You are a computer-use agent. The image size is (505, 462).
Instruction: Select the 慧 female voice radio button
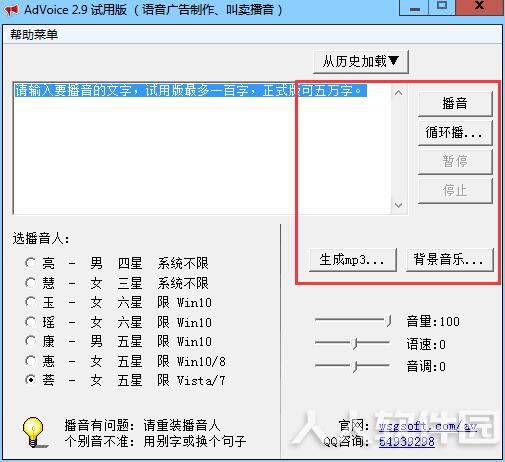[30, 283]
